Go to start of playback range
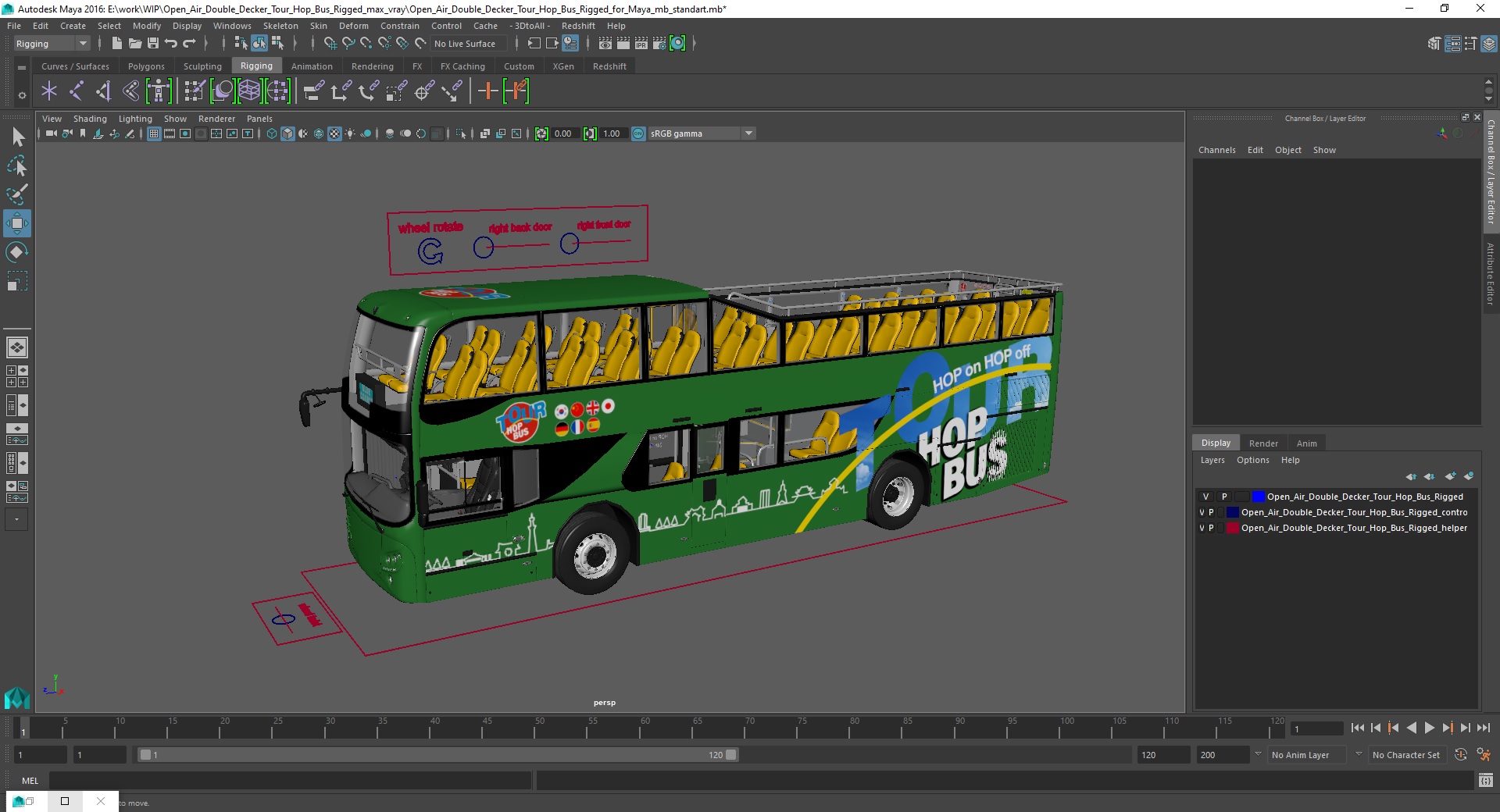Screen dimensions: 1500x812 tap(1357, 728)
